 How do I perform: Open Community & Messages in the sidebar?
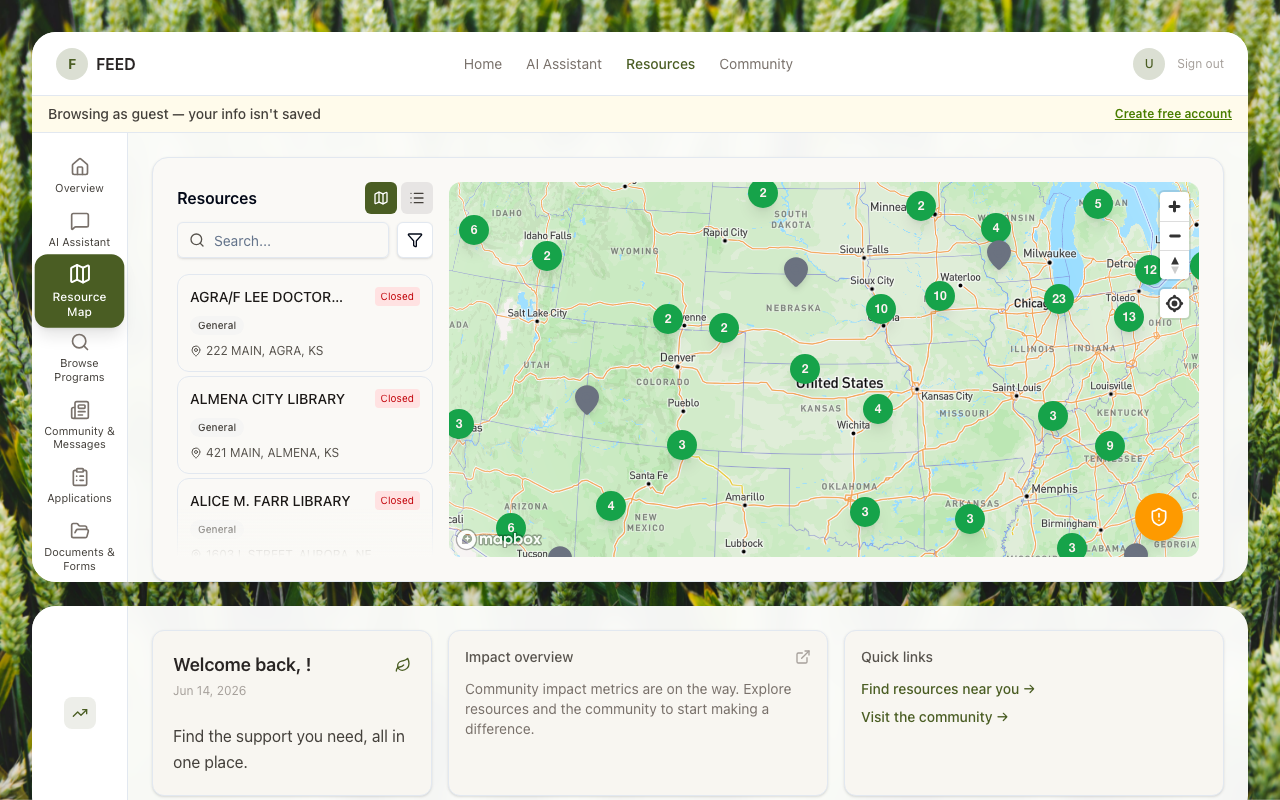pyautogui.click(x=80, y=424)
